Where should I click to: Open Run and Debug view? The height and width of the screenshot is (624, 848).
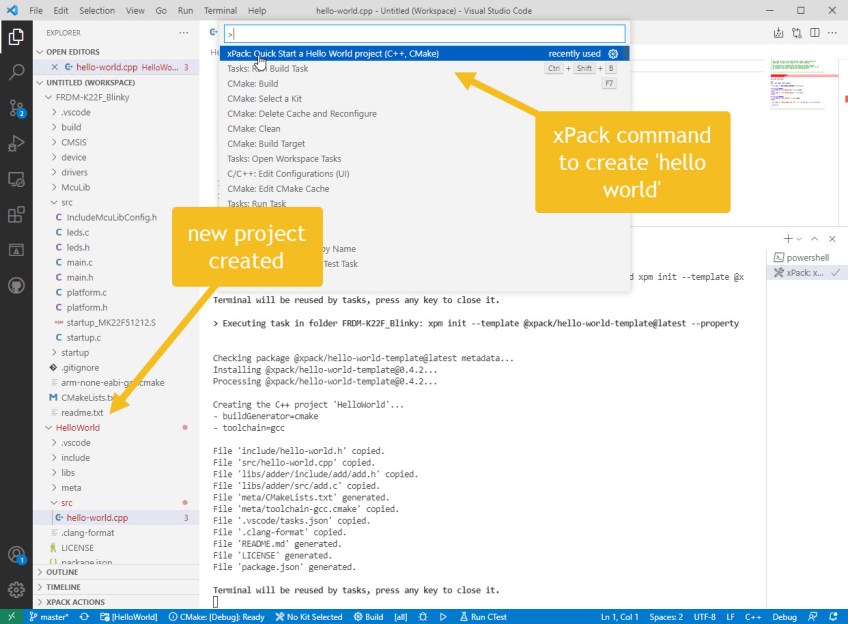16,143
